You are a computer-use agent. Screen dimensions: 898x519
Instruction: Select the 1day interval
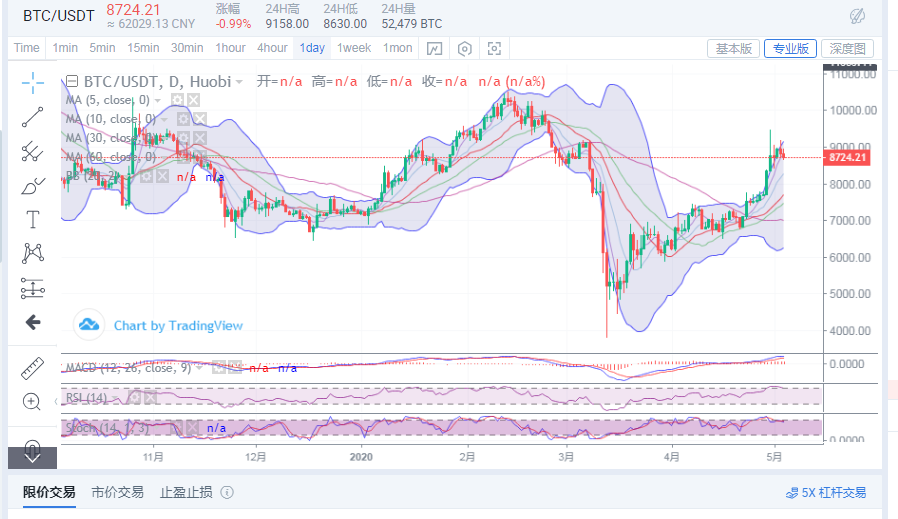tap(312, 48)
